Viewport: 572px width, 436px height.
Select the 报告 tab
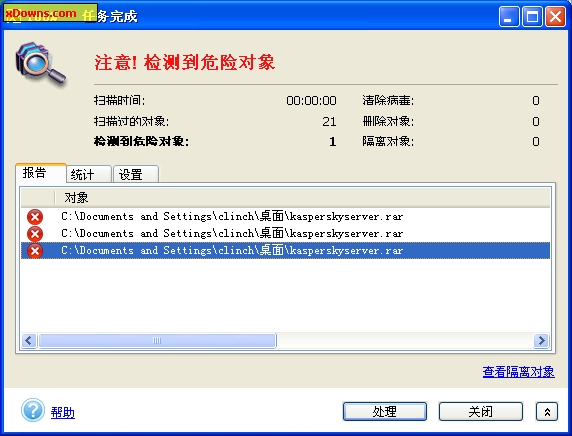(41, 173)
